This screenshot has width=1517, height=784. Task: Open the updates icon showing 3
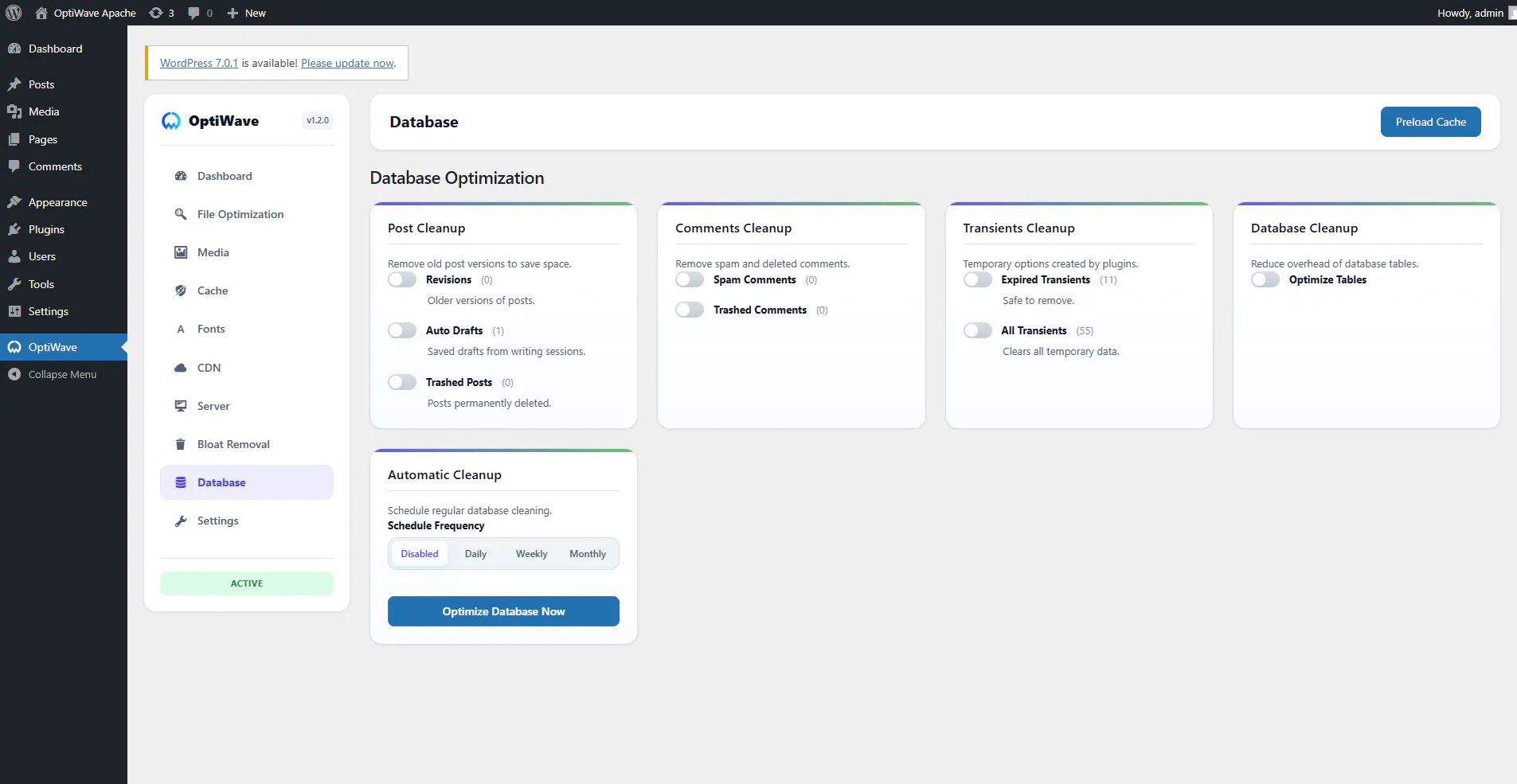162,13
